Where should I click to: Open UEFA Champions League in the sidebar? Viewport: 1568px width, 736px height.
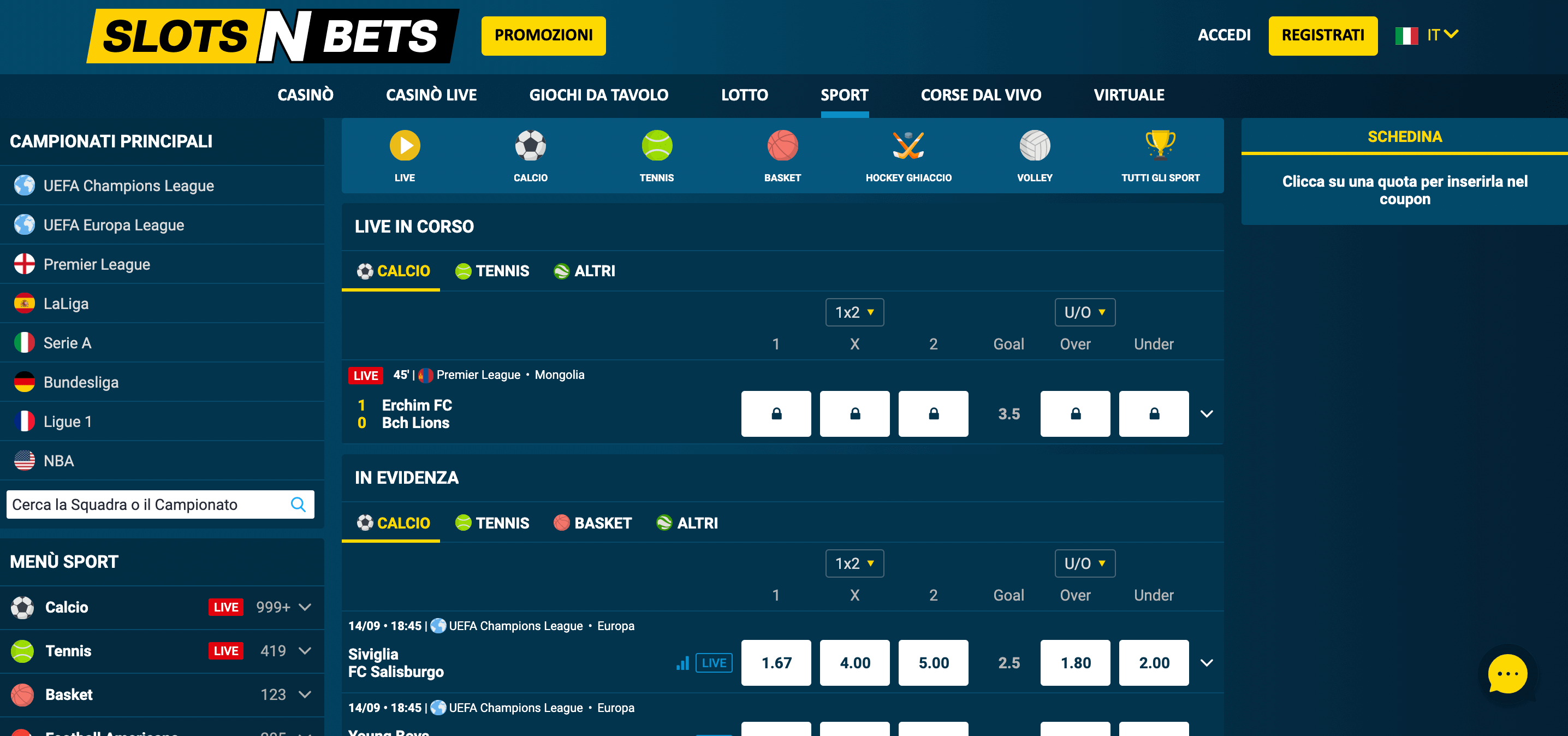(x=128, y=186)
